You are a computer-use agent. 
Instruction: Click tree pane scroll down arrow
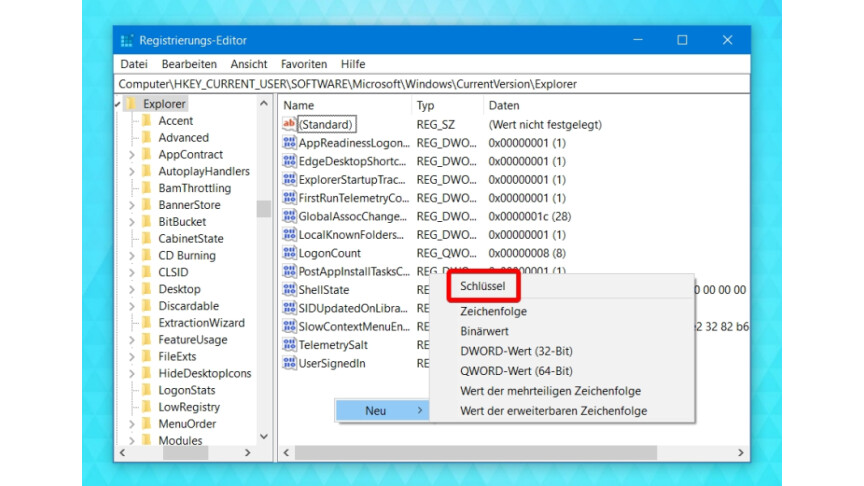pos(264,436)
